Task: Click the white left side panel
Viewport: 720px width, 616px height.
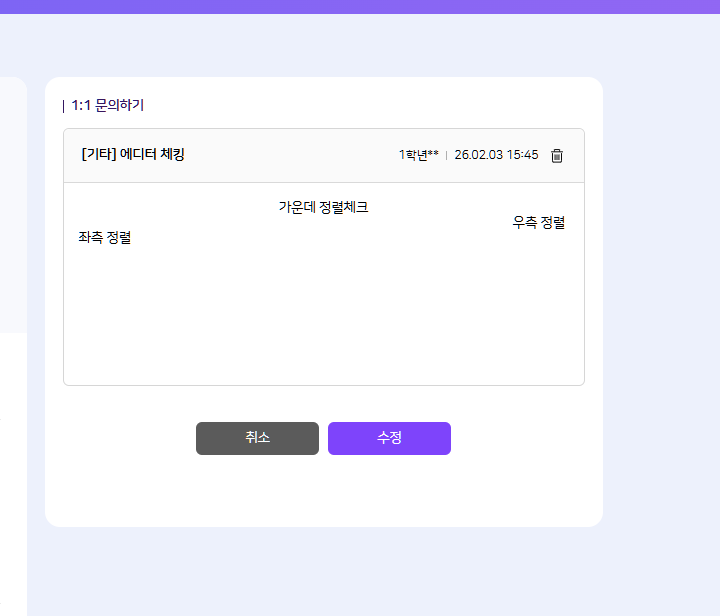Action: [x=12, y=470]
